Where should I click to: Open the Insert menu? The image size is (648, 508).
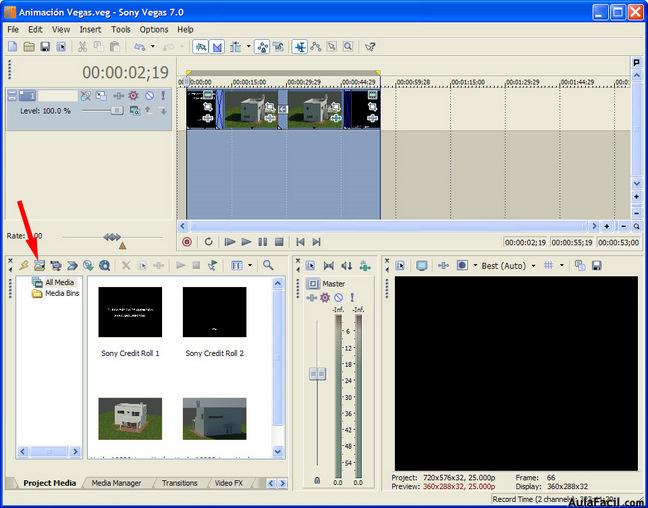pos(90,29)
